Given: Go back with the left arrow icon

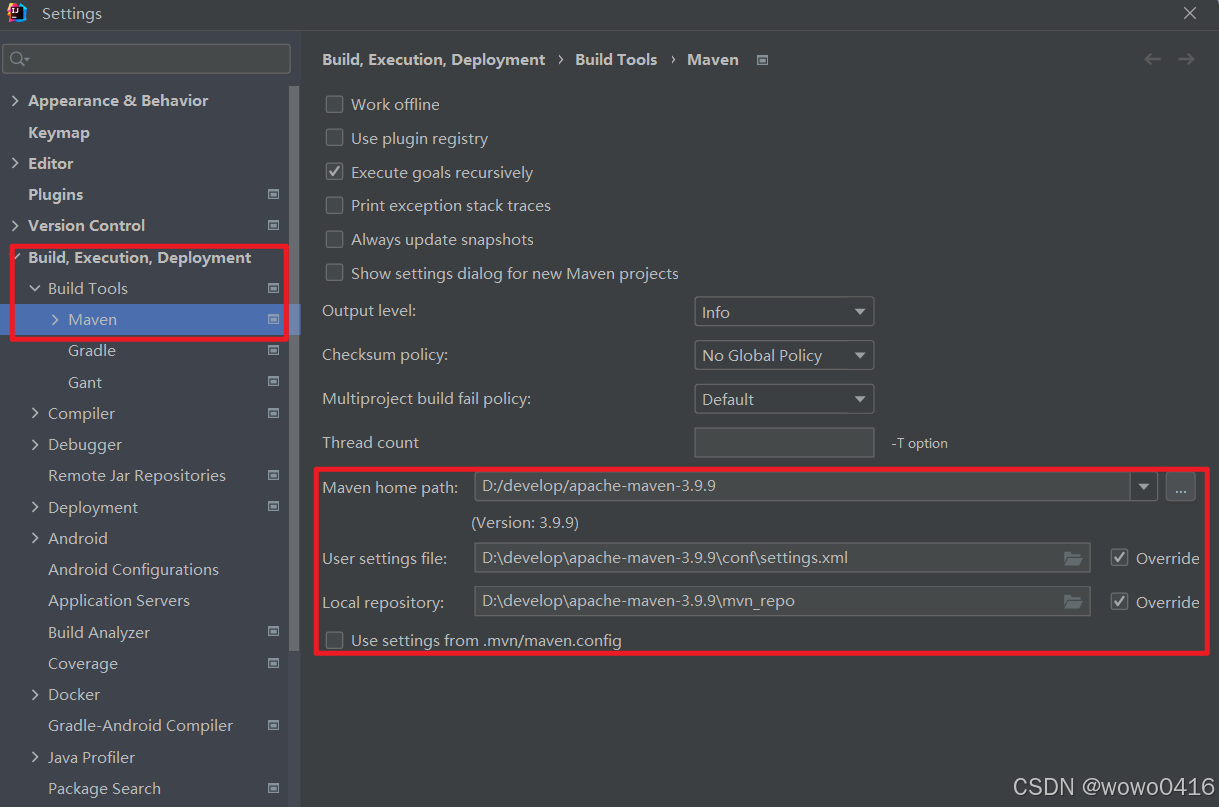Looking at the screenshot, I should point(1152,59).
